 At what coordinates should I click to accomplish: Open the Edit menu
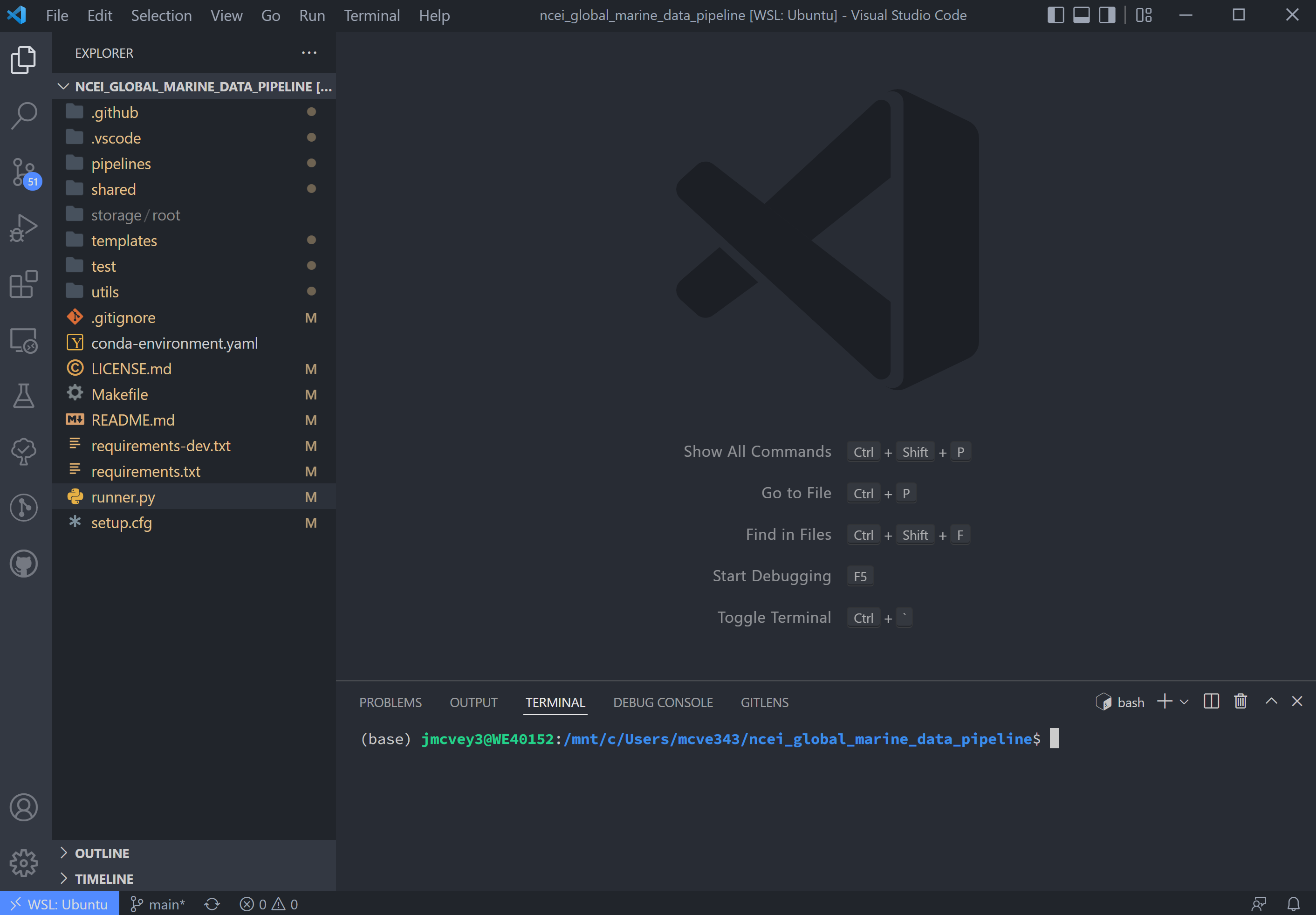click(x=100, y=15)
